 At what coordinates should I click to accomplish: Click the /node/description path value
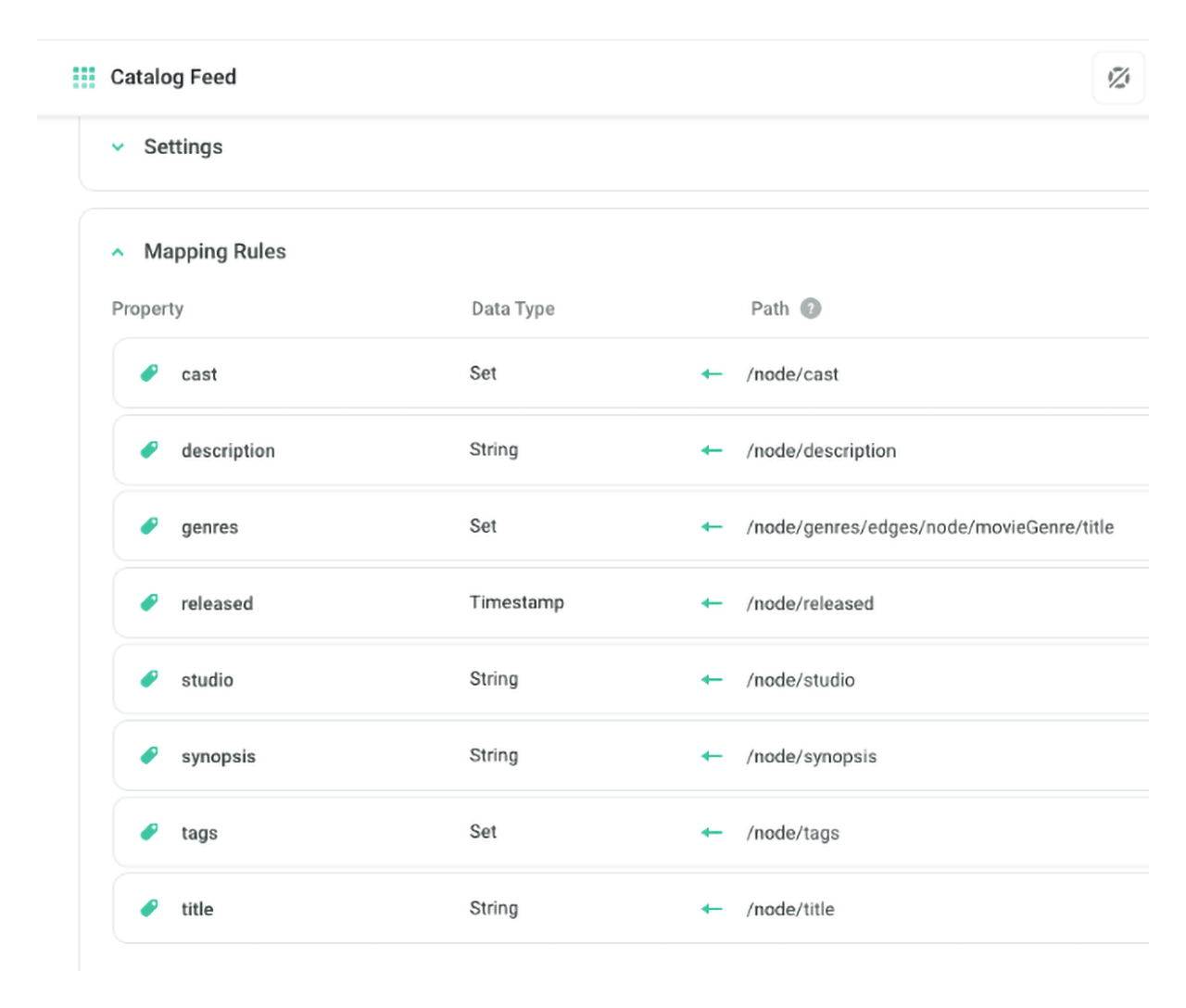pos(821,451)
